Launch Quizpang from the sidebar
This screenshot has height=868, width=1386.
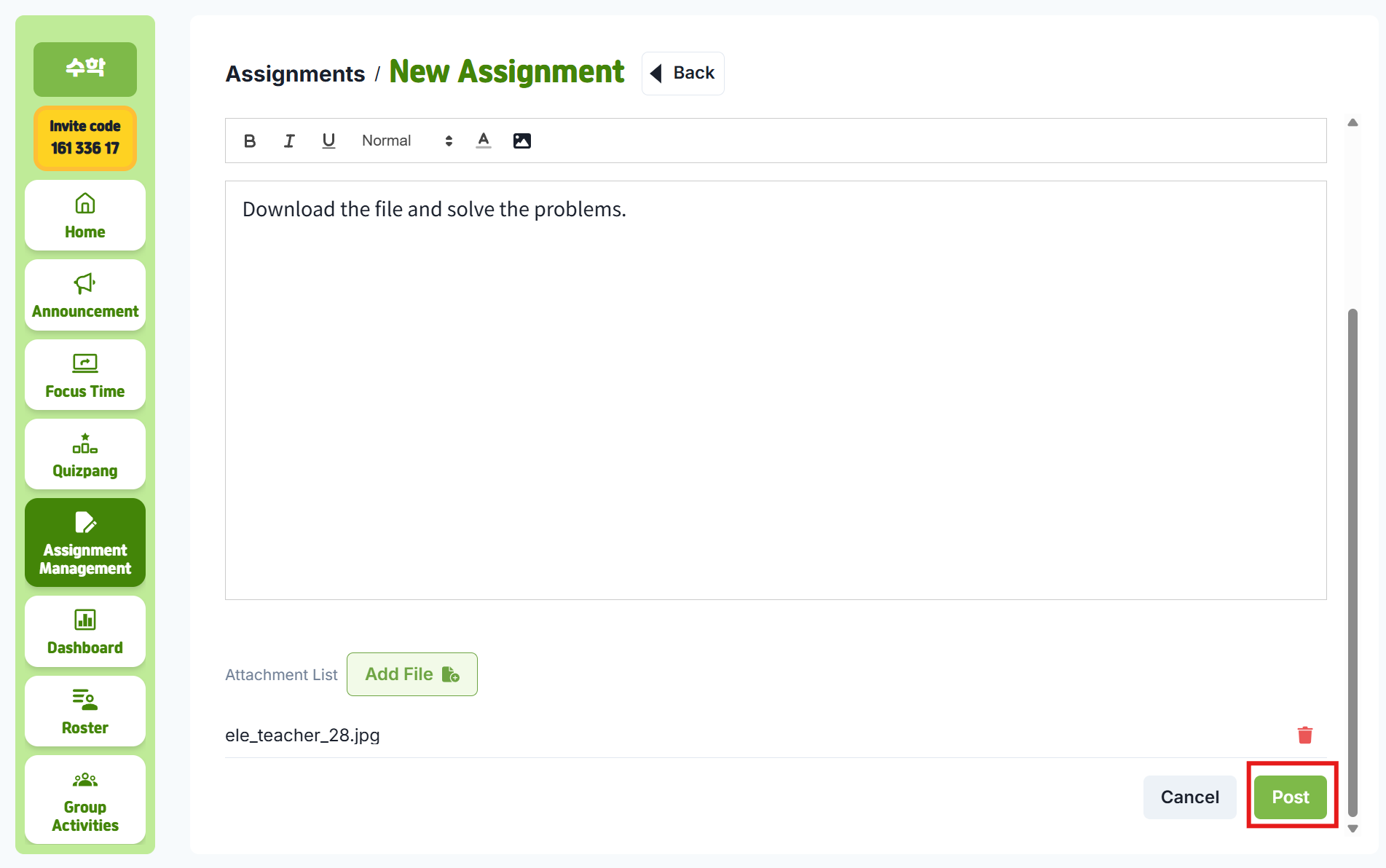(85, 455)
